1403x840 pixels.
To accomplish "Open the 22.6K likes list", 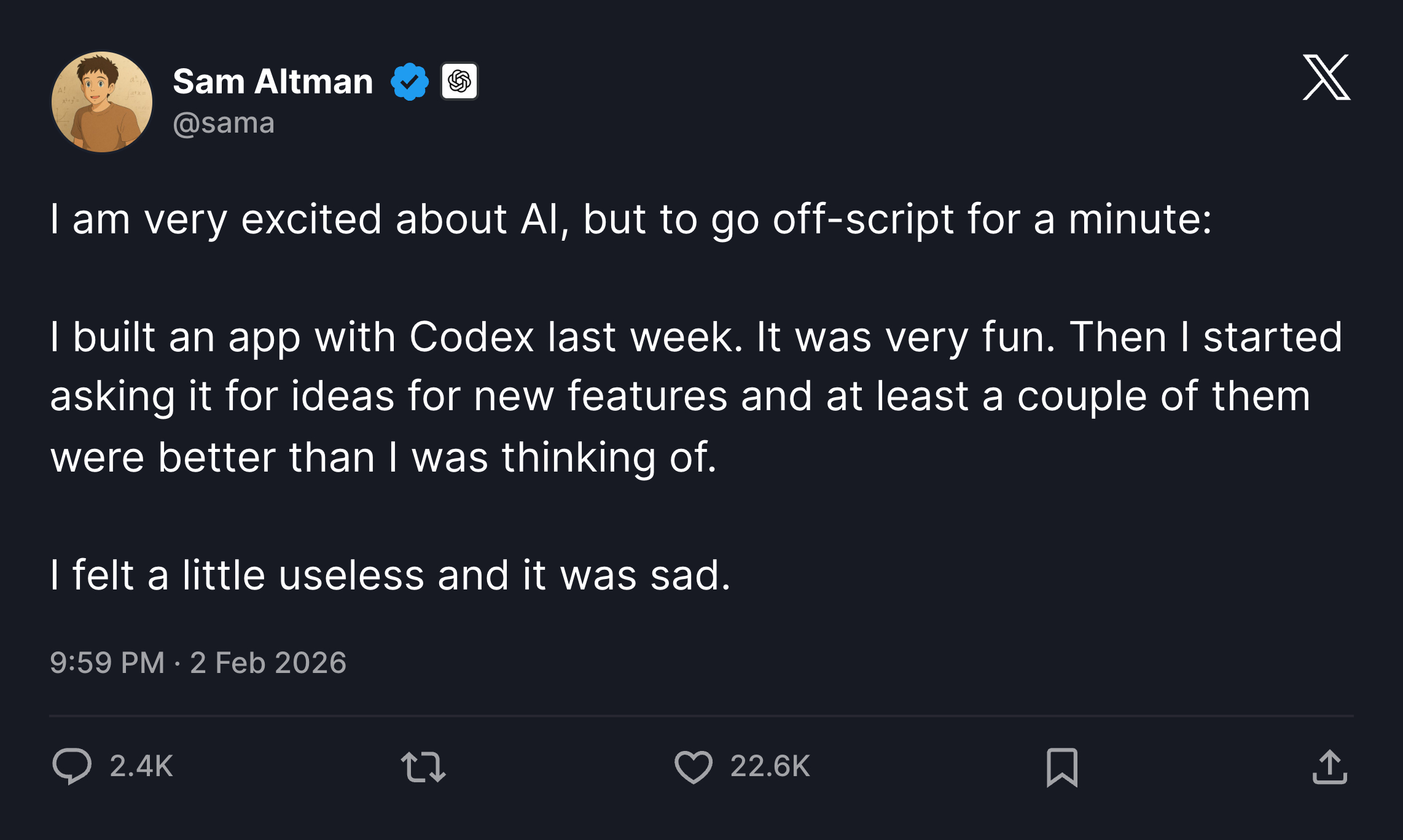I will tap(771, 764).
